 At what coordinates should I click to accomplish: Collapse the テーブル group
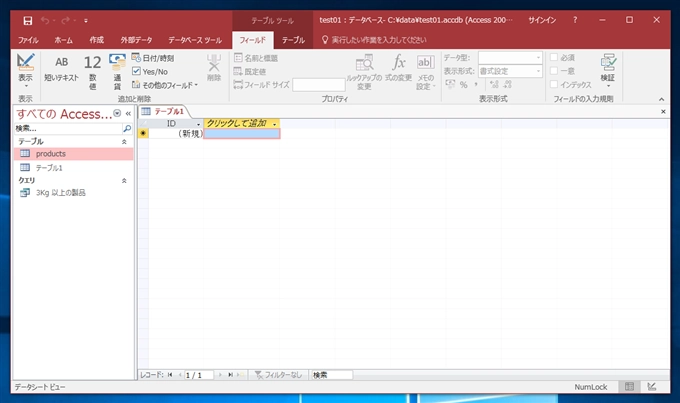click(124, 141)
